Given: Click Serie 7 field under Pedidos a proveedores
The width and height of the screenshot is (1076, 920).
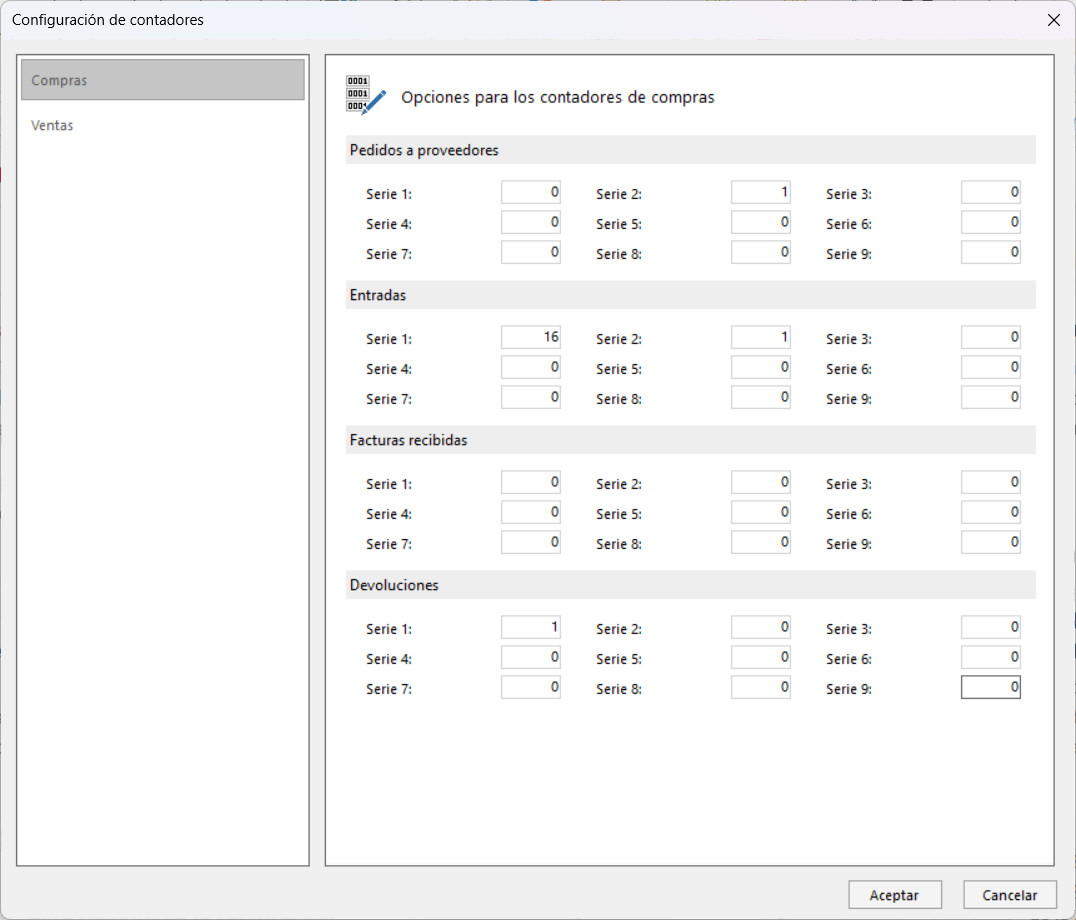Looking at the screenshot, I should tap(530, 252).
